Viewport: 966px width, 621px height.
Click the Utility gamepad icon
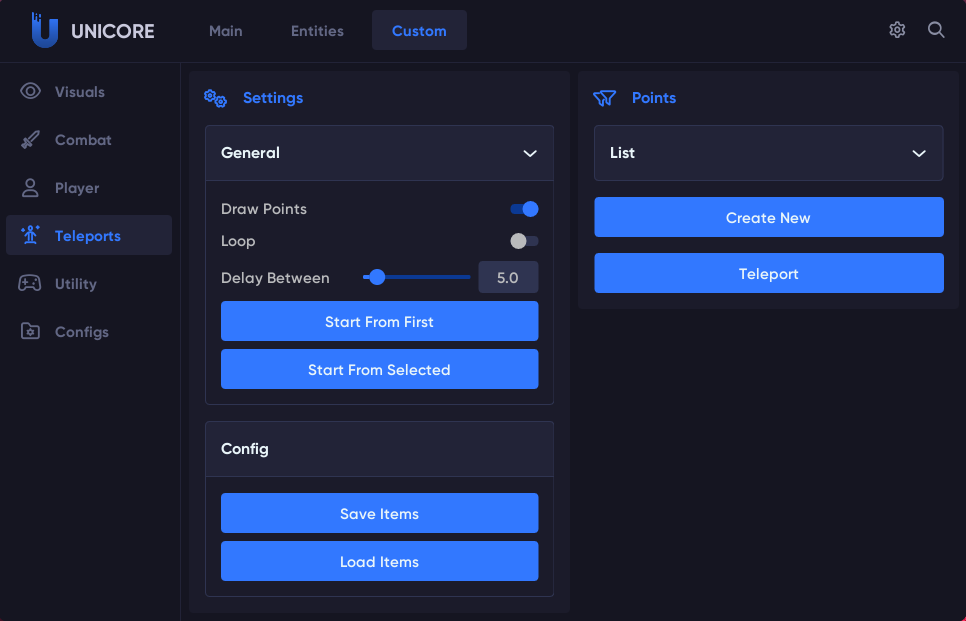[30, 284]
